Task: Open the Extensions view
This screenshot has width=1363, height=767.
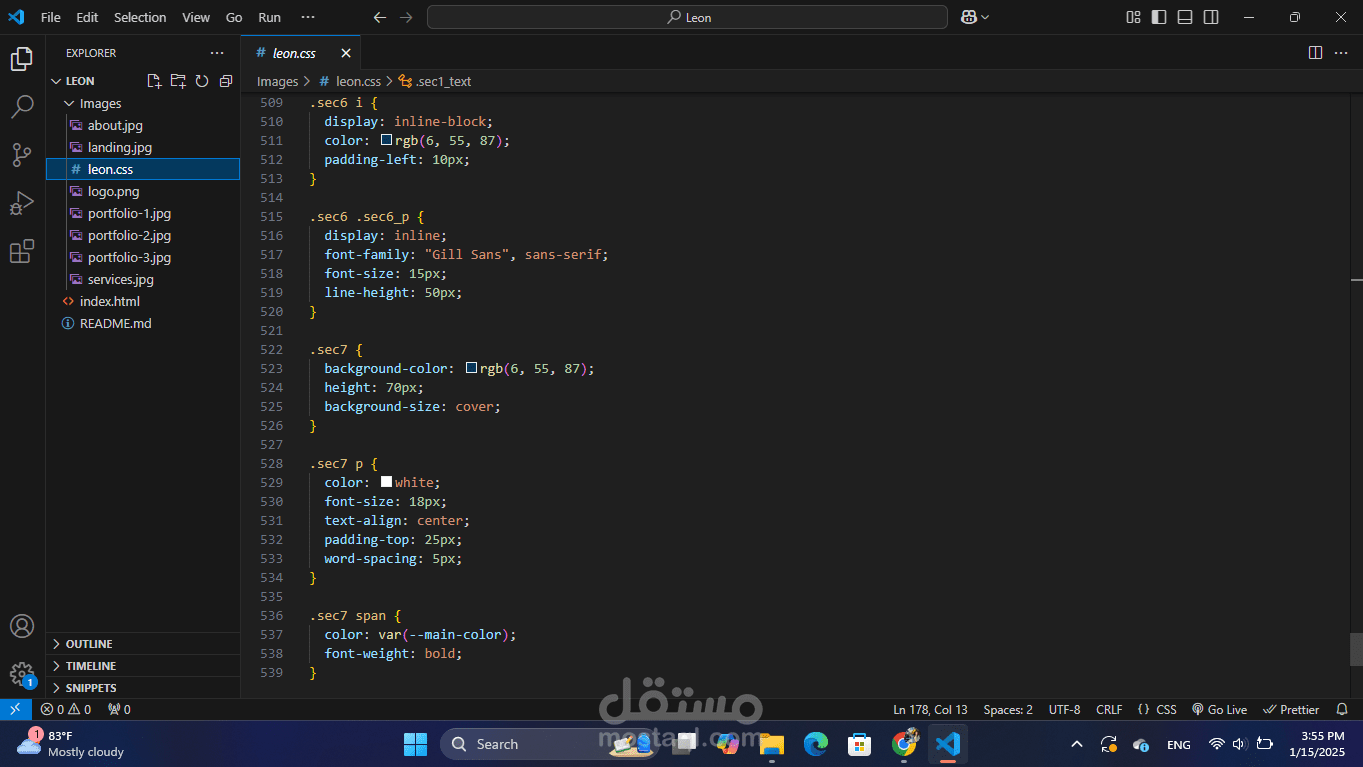Action: coord(22,251)
